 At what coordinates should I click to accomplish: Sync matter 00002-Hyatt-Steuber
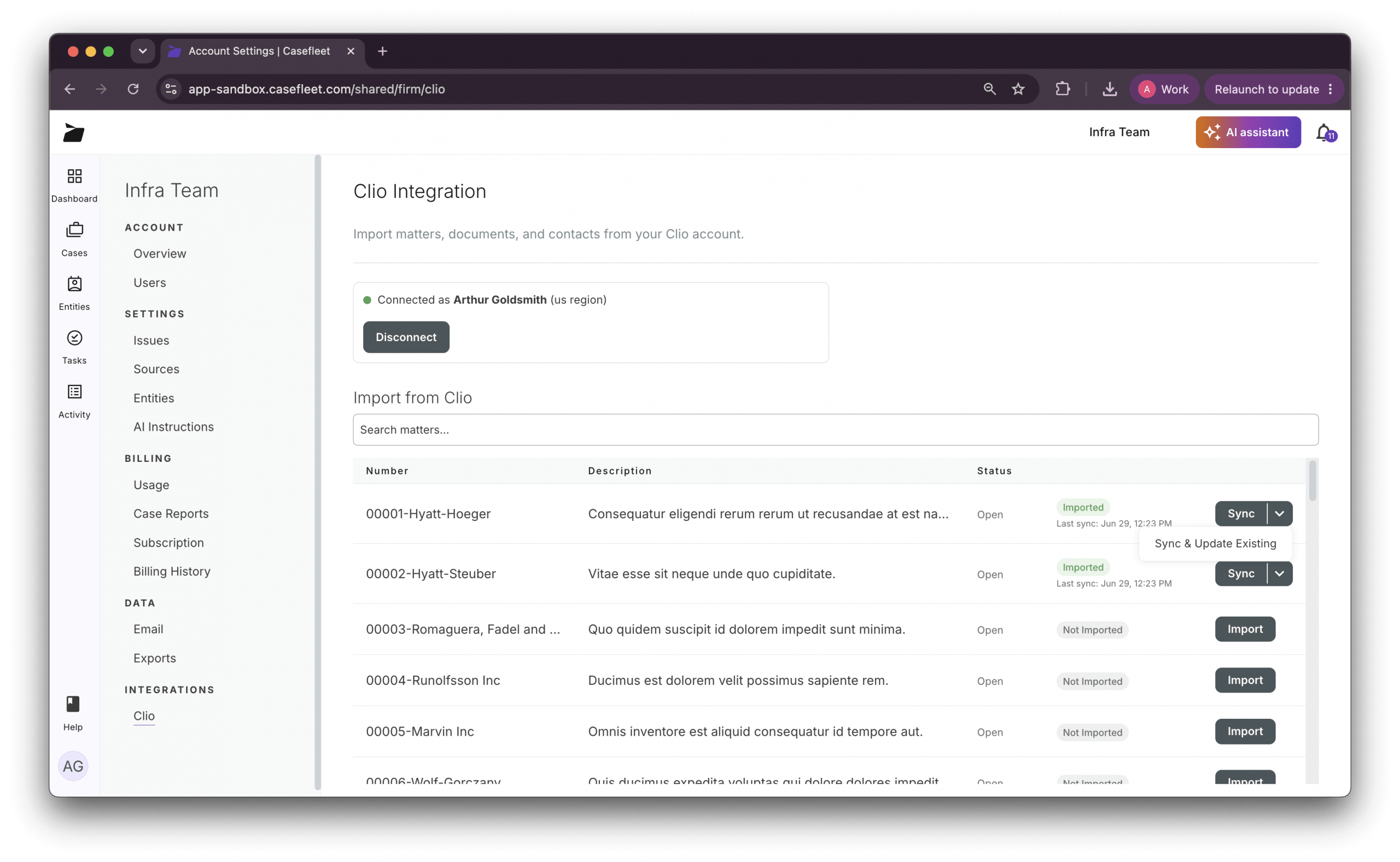coord(1241,573)
